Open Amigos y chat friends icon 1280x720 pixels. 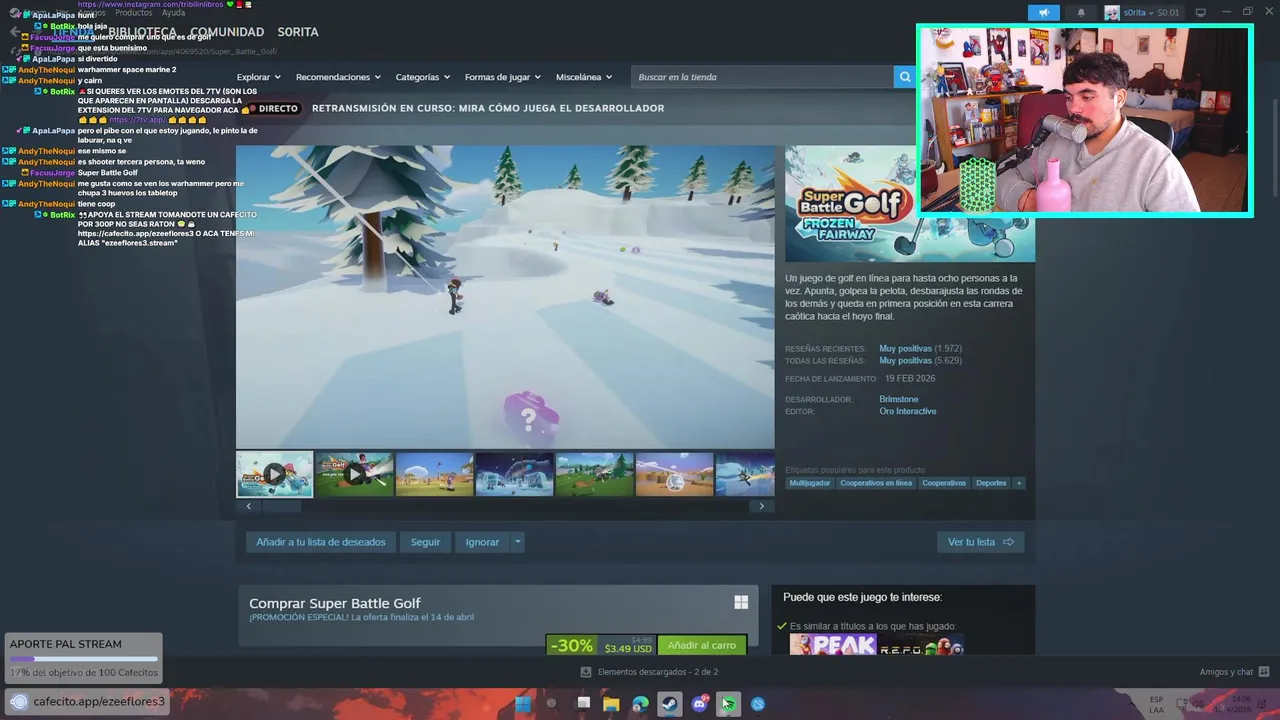click(1264, 672)
